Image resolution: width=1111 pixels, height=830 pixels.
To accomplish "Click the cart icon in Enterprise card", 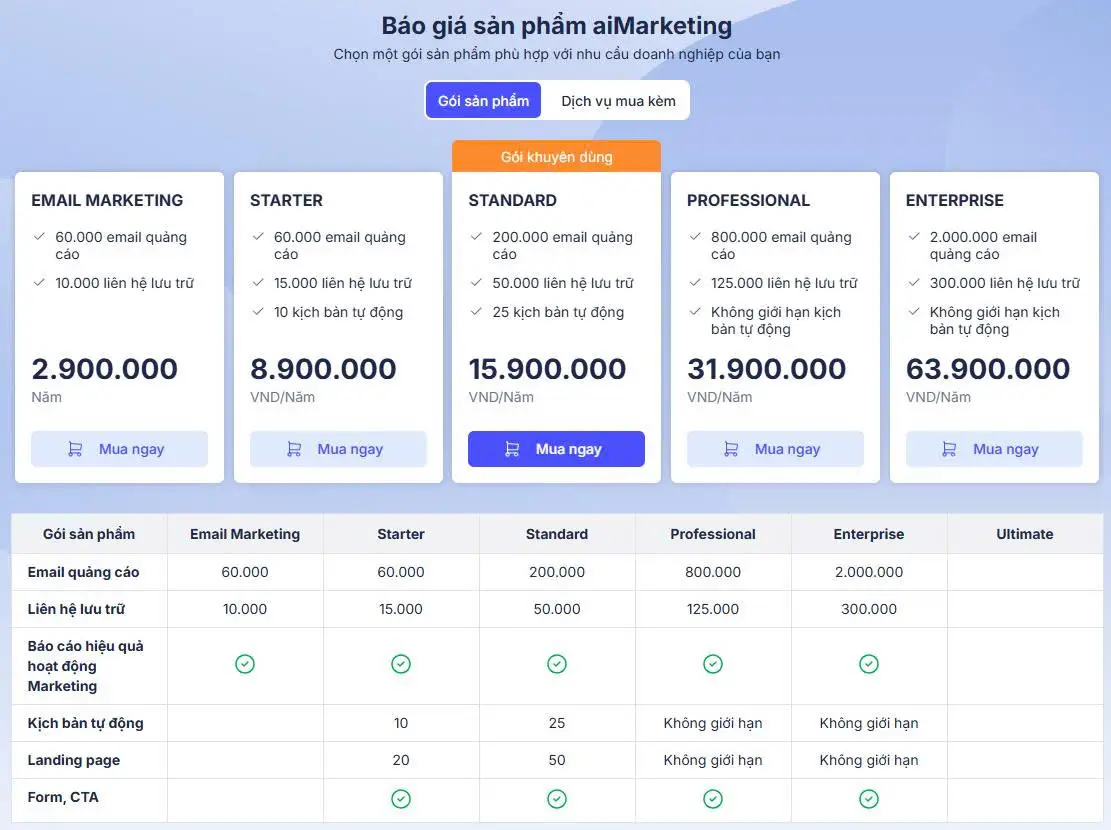I will click(x=949, y=449).
